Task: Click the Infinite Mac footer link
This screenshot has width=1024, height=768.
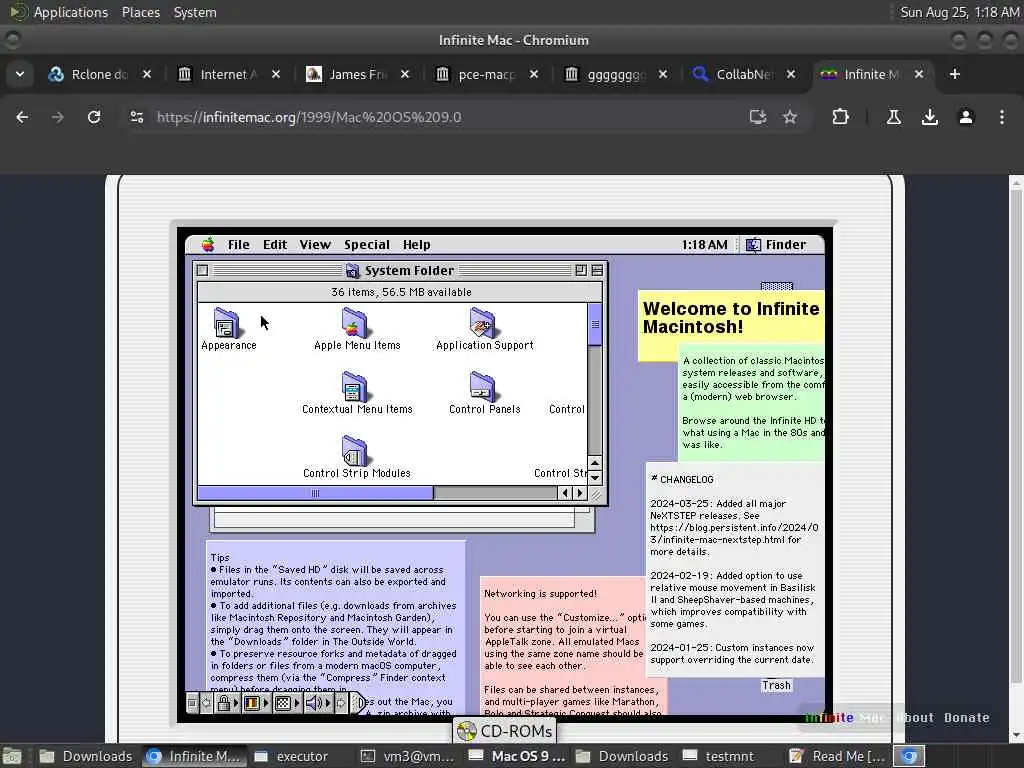Action: point(844,718)
